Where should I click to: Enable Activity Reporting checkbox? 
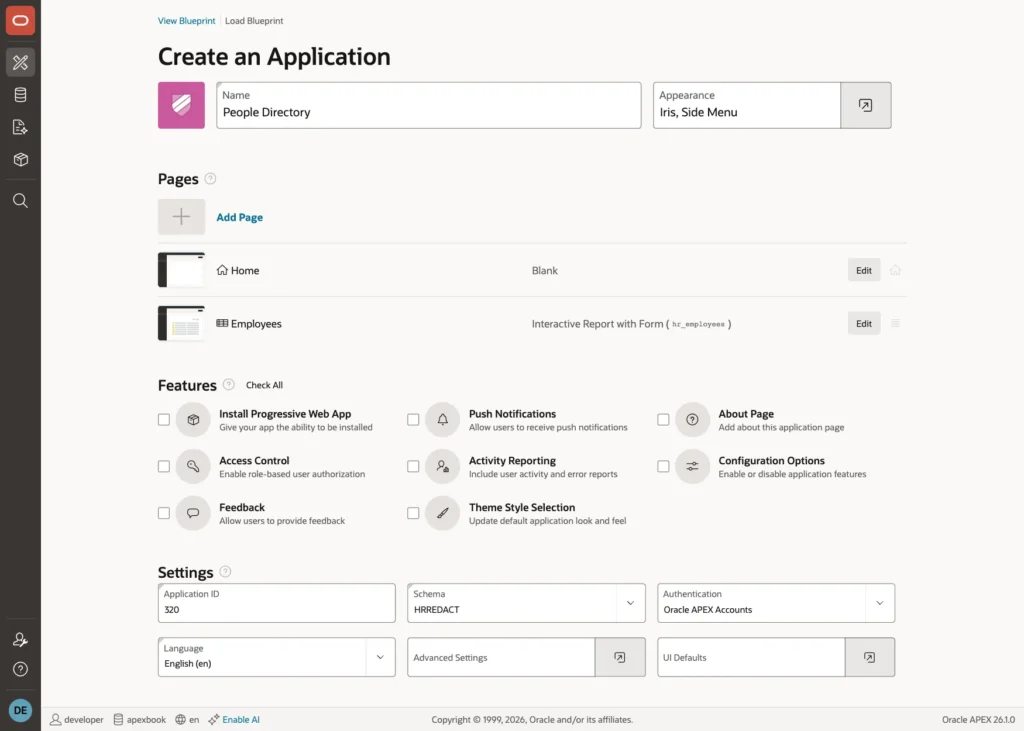click(x=413, y=466)
